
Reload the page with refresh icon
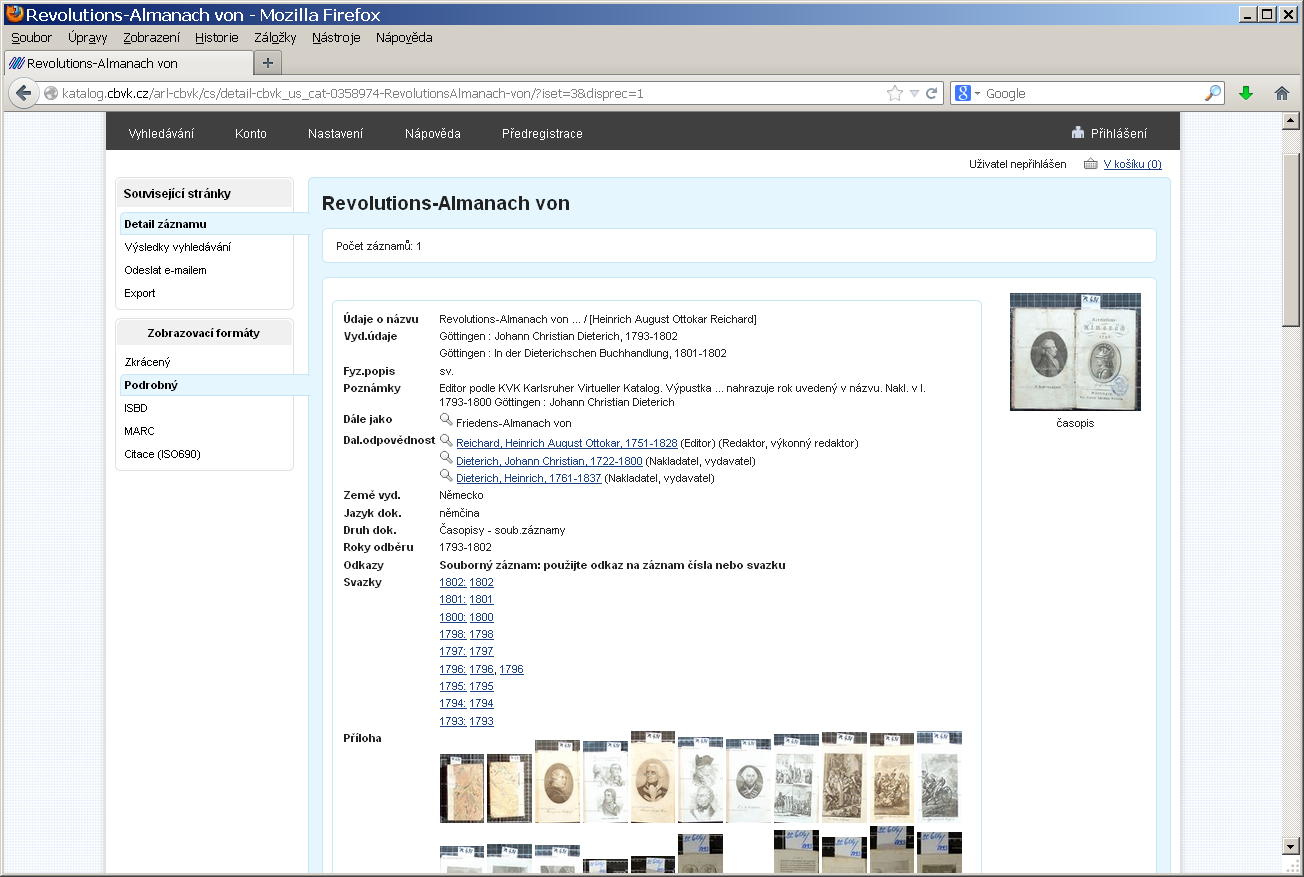(x=932, y=93)
